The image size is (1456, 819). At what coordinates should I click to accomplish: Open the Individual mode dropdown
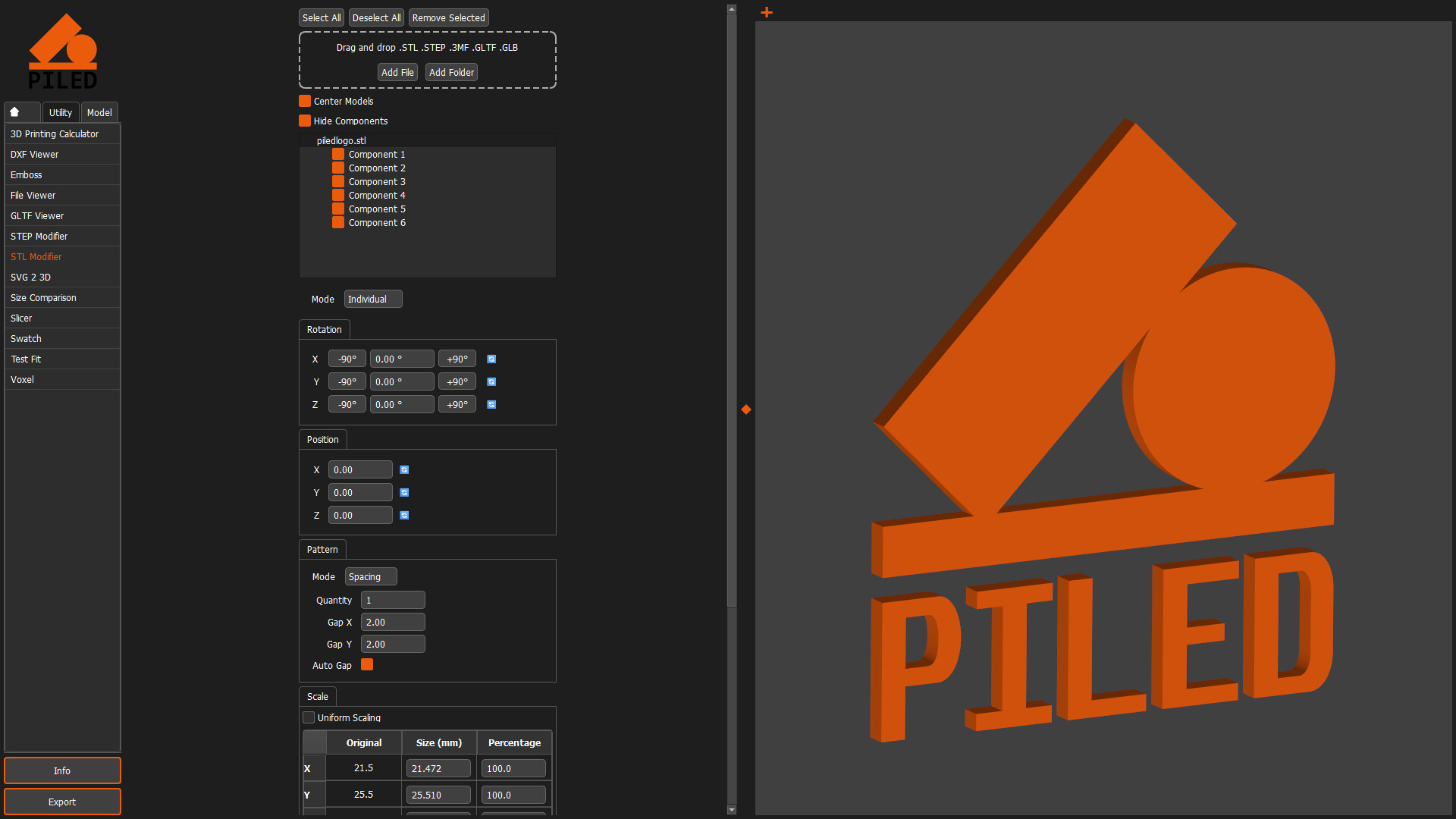click(372, 299)
